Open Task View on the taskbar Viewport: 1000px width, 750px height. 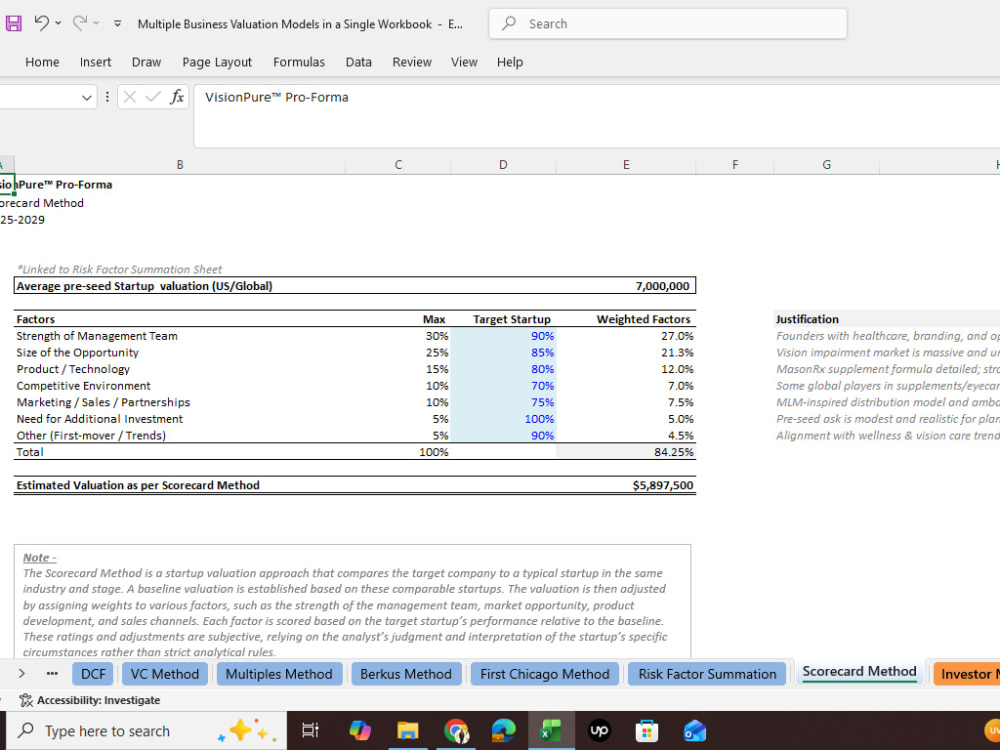310,731
